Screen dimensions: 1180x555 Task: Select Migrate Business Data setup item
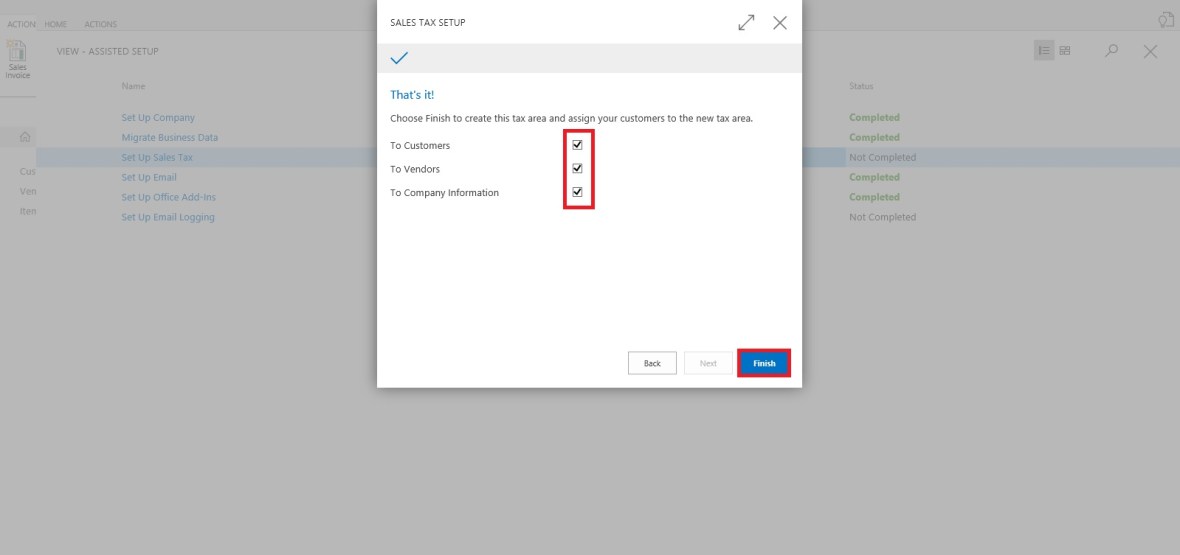169,138
